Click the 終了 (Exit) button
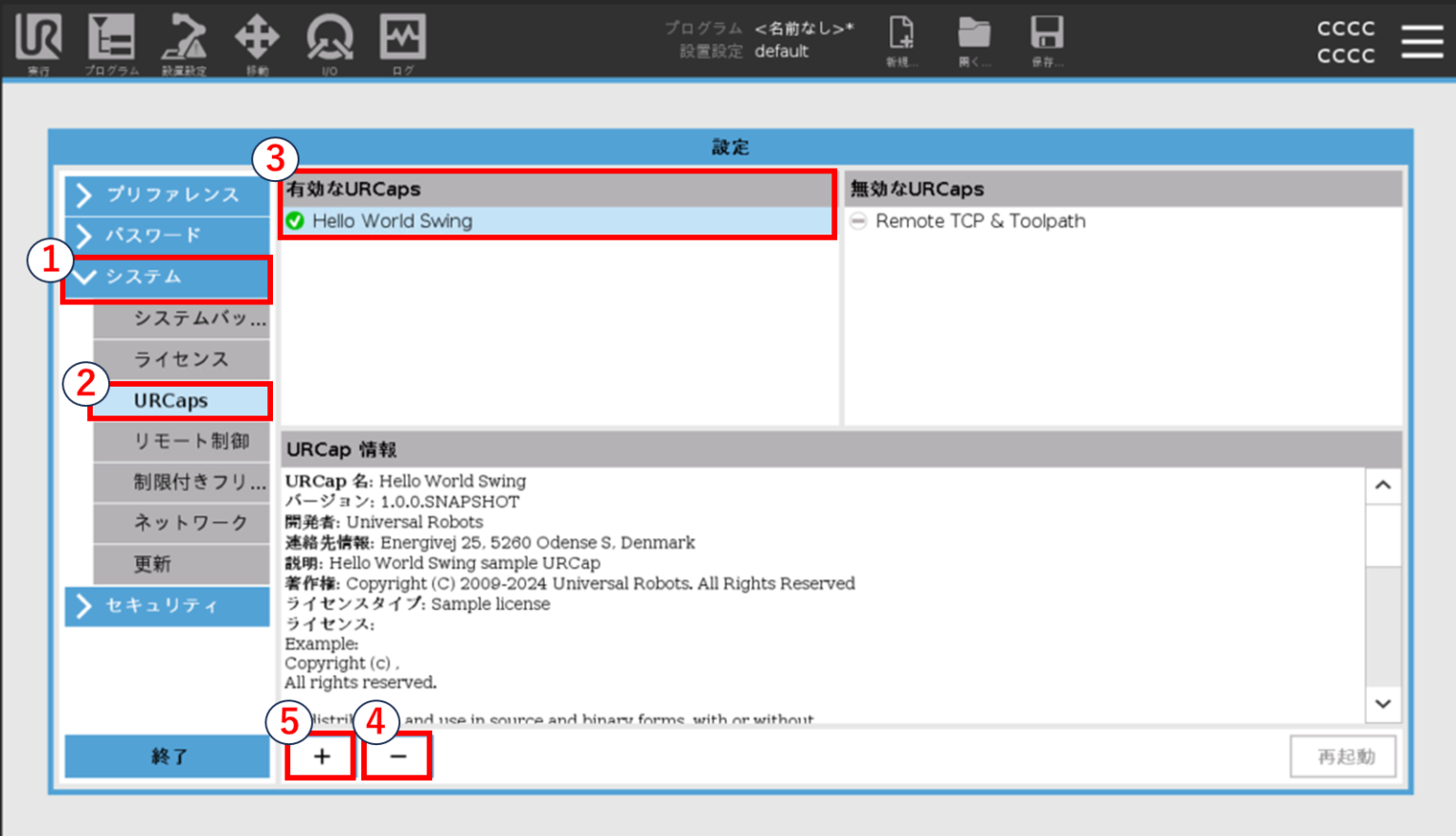1456x836 pixels. (x=166, y=755)
